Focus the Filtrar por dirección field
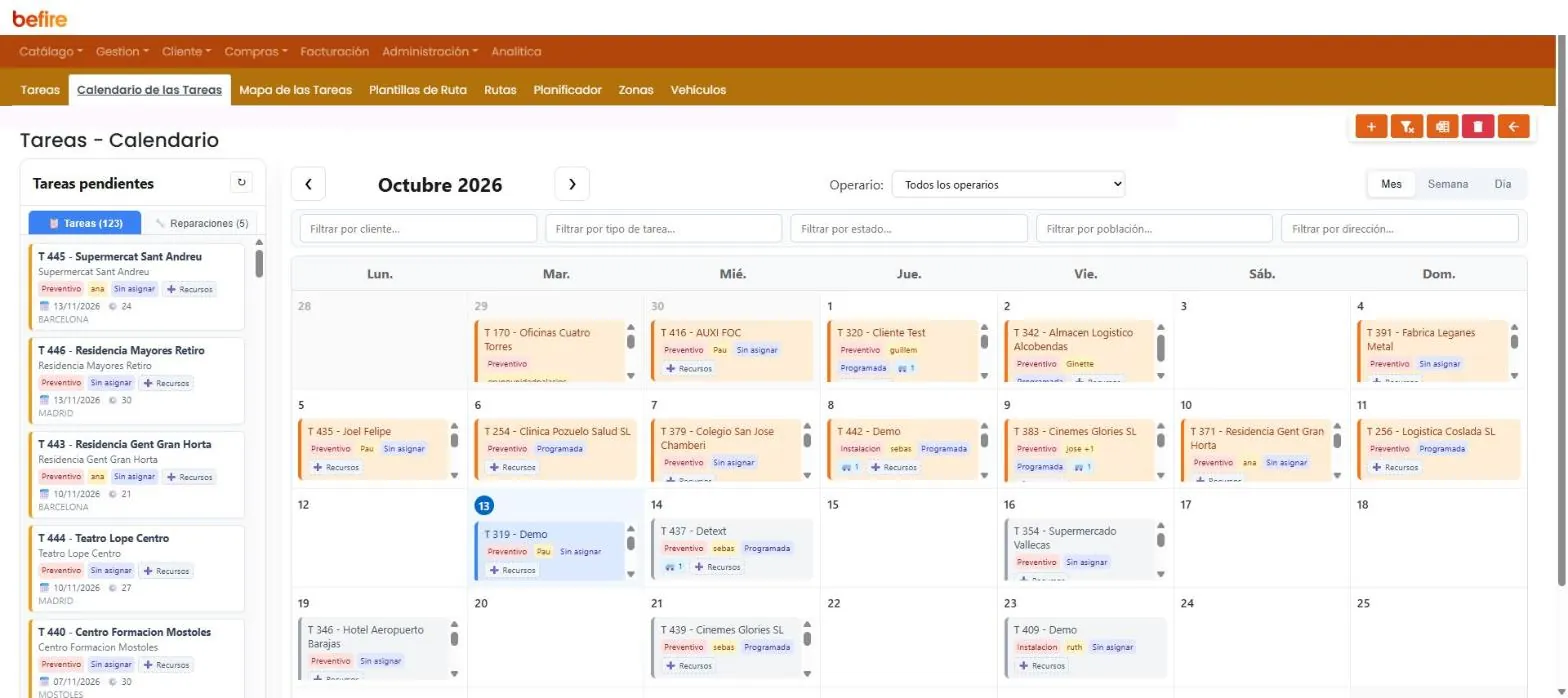 (1400, 229)
